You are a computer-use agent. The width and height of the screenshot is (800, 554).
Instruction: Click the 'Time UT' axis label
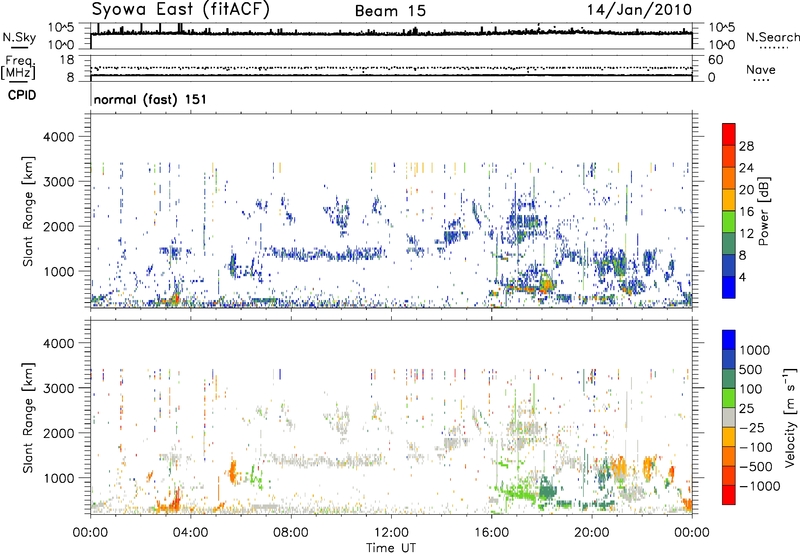point(391,548)
